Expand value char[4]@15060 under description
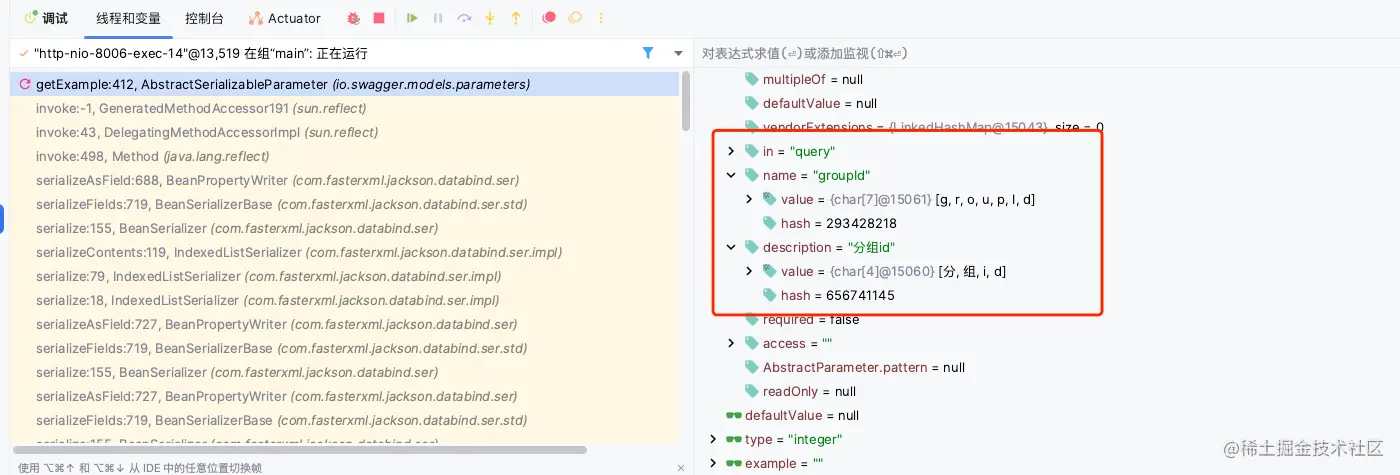This screenshot has height=475, width=1400. pyautogui.click(x=749, y=271)
